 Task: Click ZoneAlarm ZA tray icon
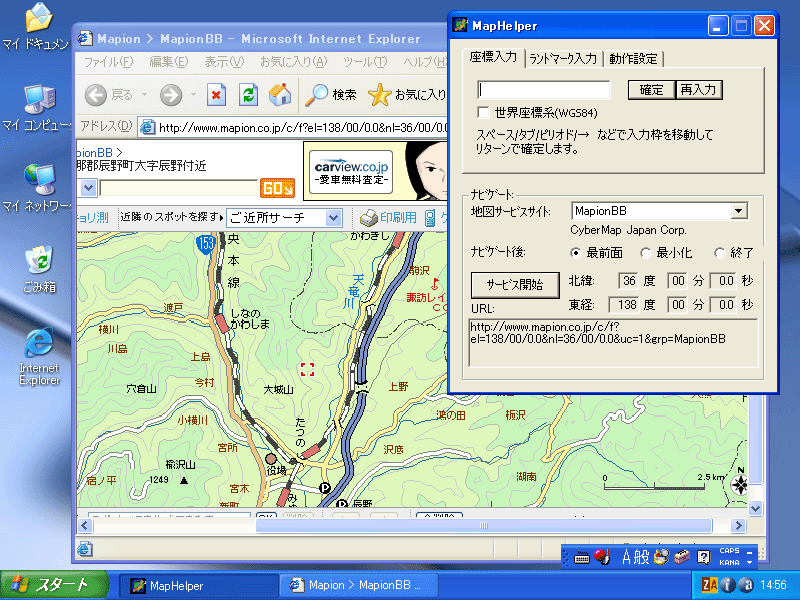pos(709,585)
